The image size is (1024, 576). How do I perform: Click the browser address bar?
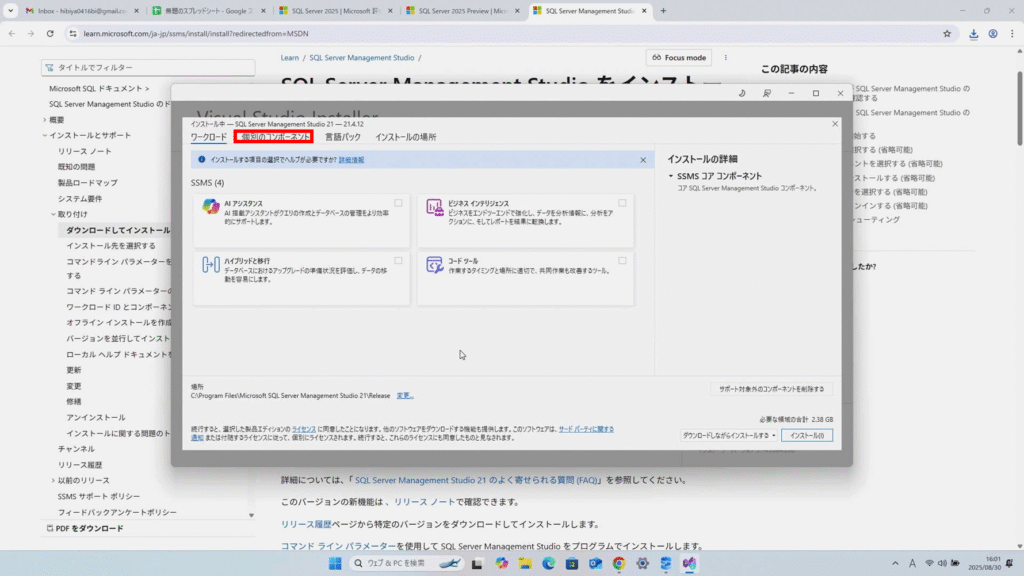(509, 33)
